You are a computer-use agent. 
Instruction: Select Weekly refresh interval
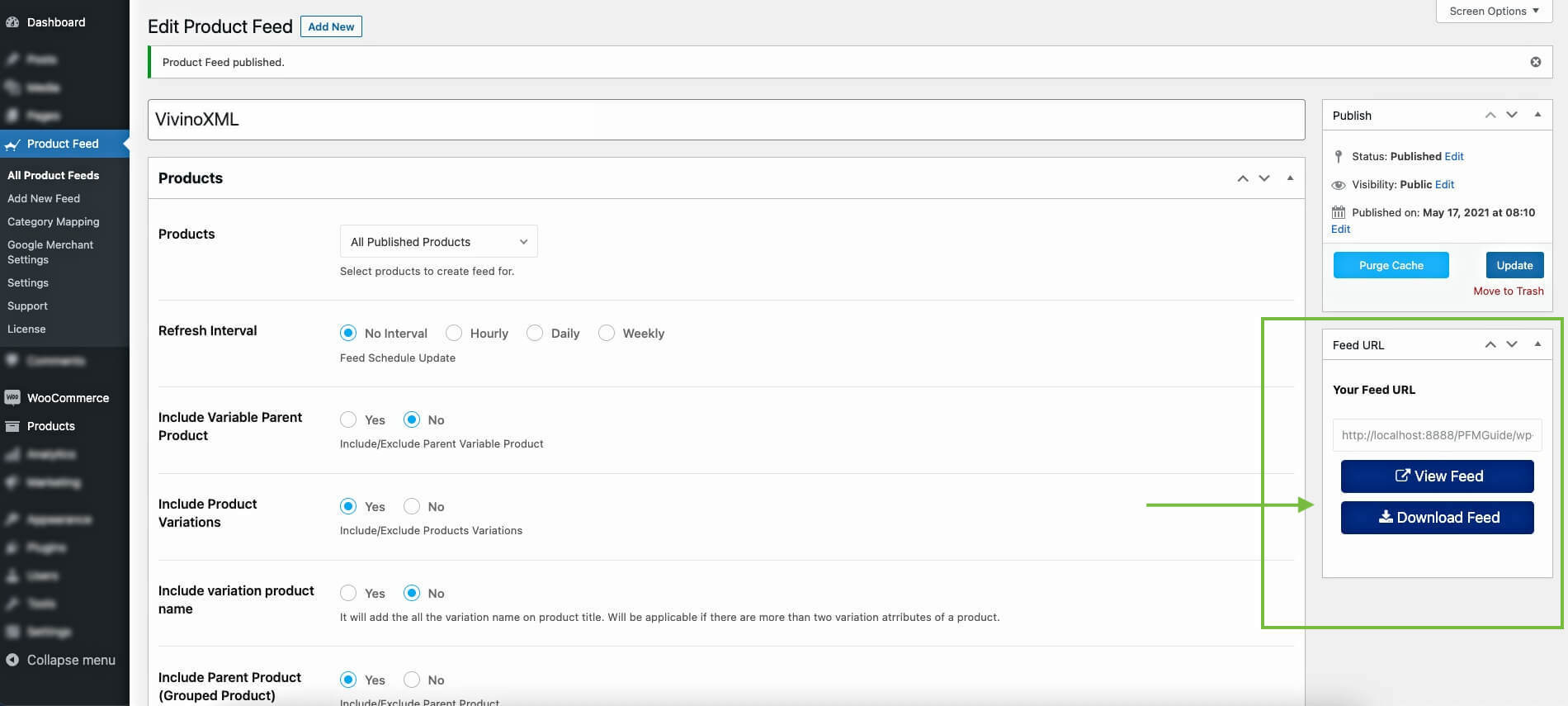(x=607, y=333)
